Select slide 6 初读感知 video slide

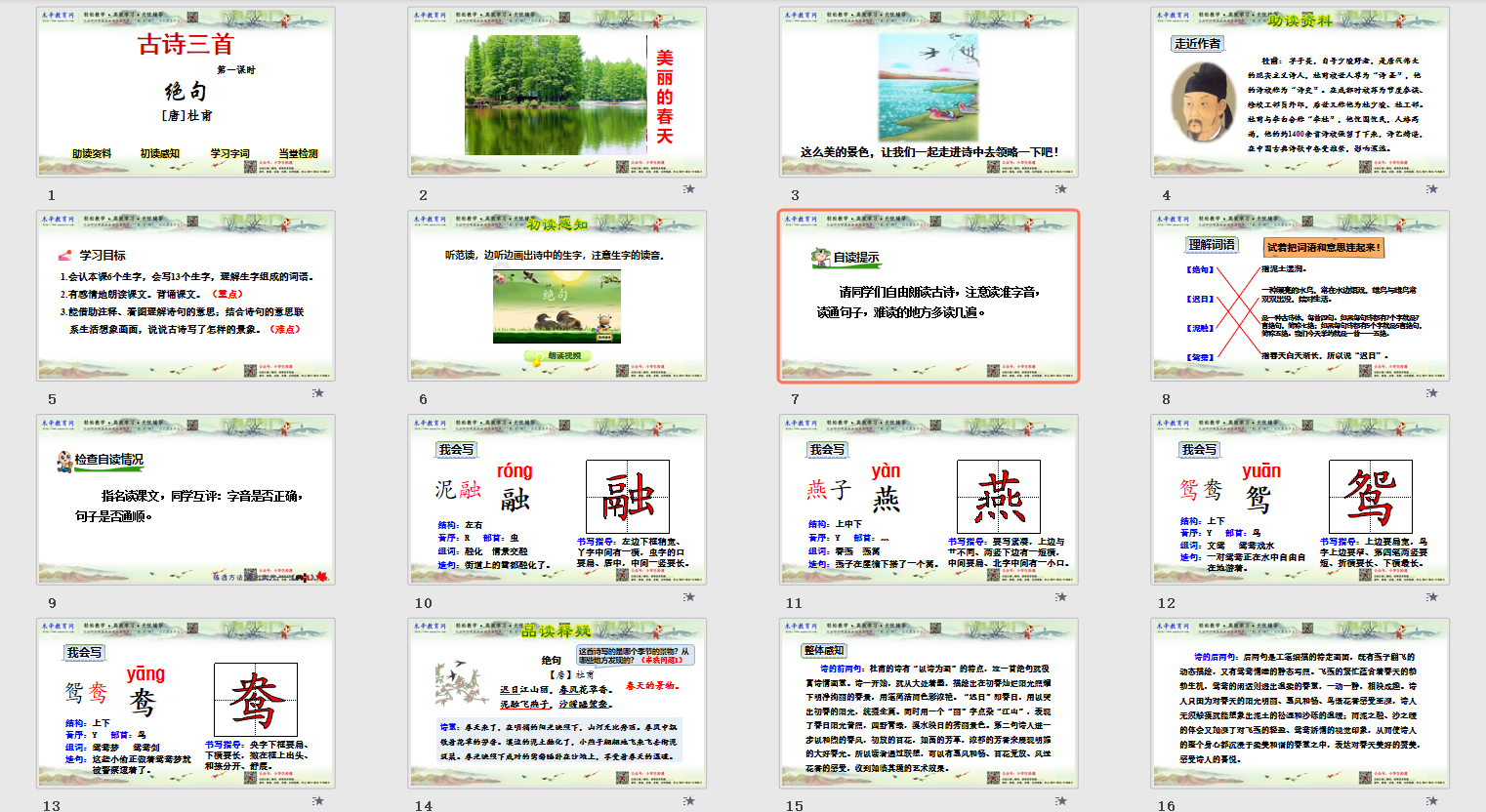click(x=557, y=296)
